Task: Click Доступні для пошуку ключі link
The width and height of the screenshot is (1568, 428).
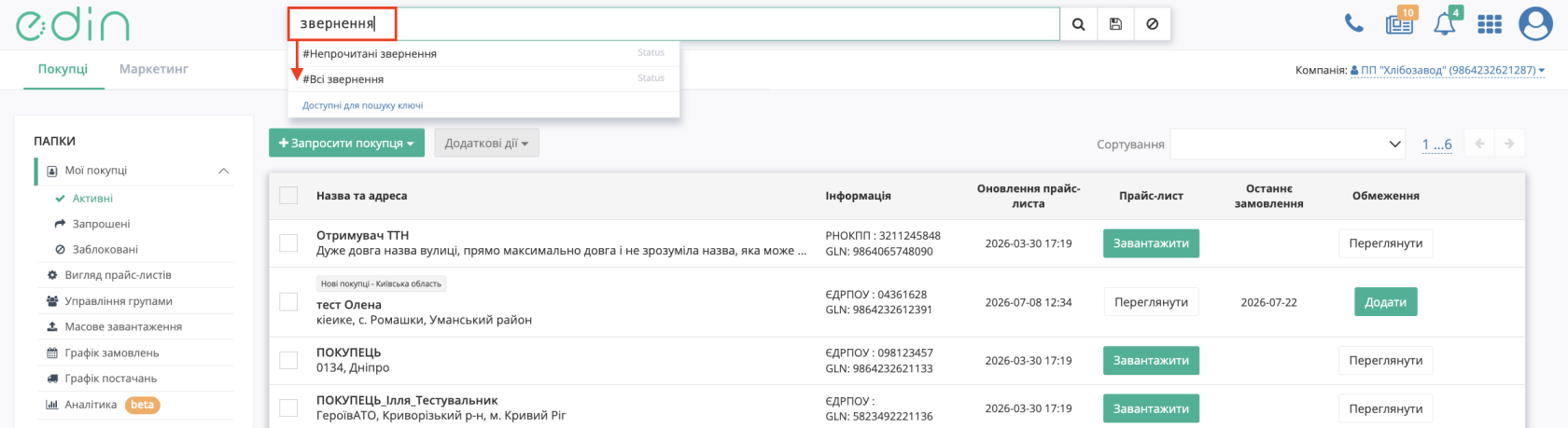Action: pos(363,105)
